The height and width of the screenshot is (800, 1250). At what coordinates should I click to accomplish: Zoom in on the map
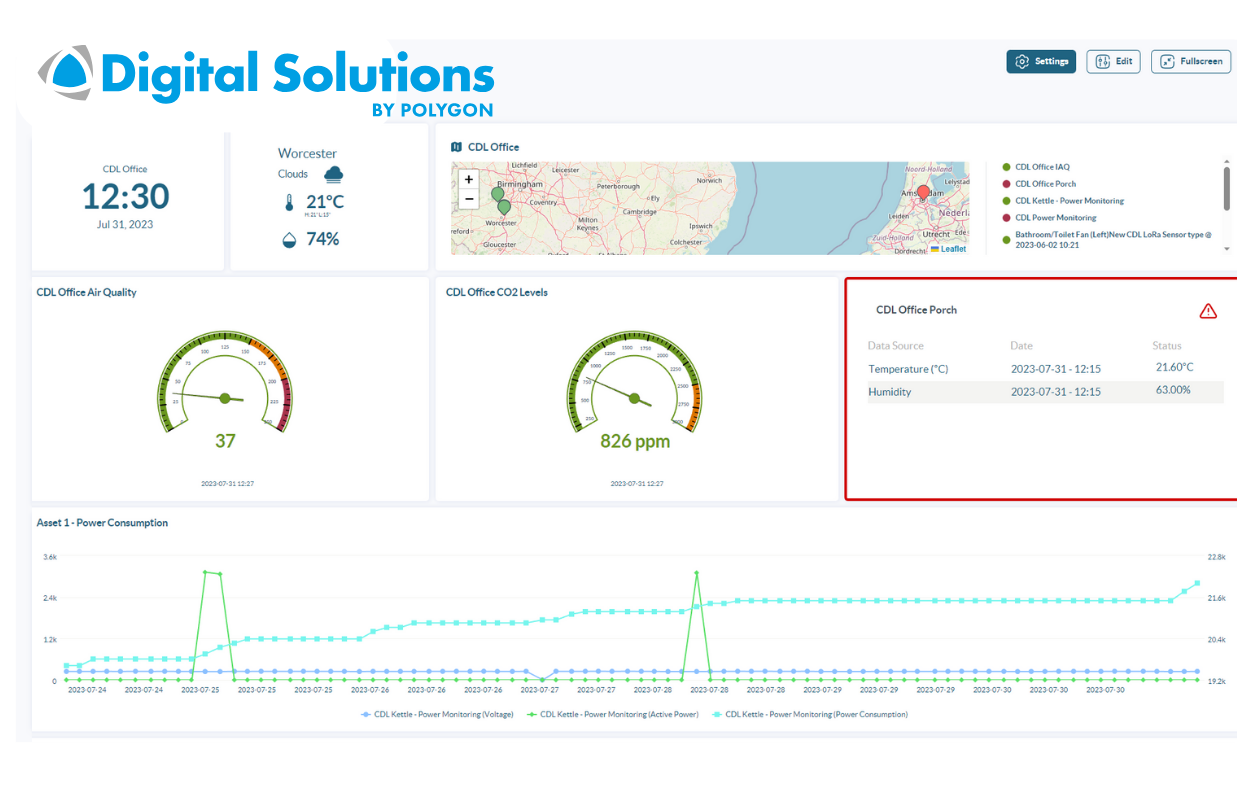pyautogui.click(x=469, y=179)
